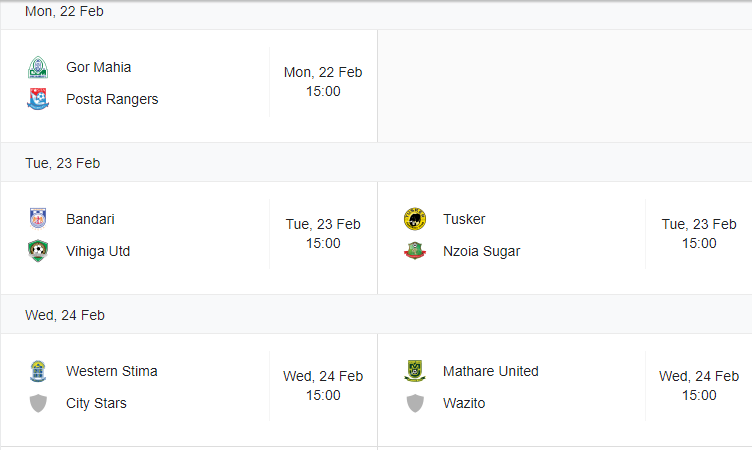
Task: Open the Western Stima team name
Action: coord(112,371)
